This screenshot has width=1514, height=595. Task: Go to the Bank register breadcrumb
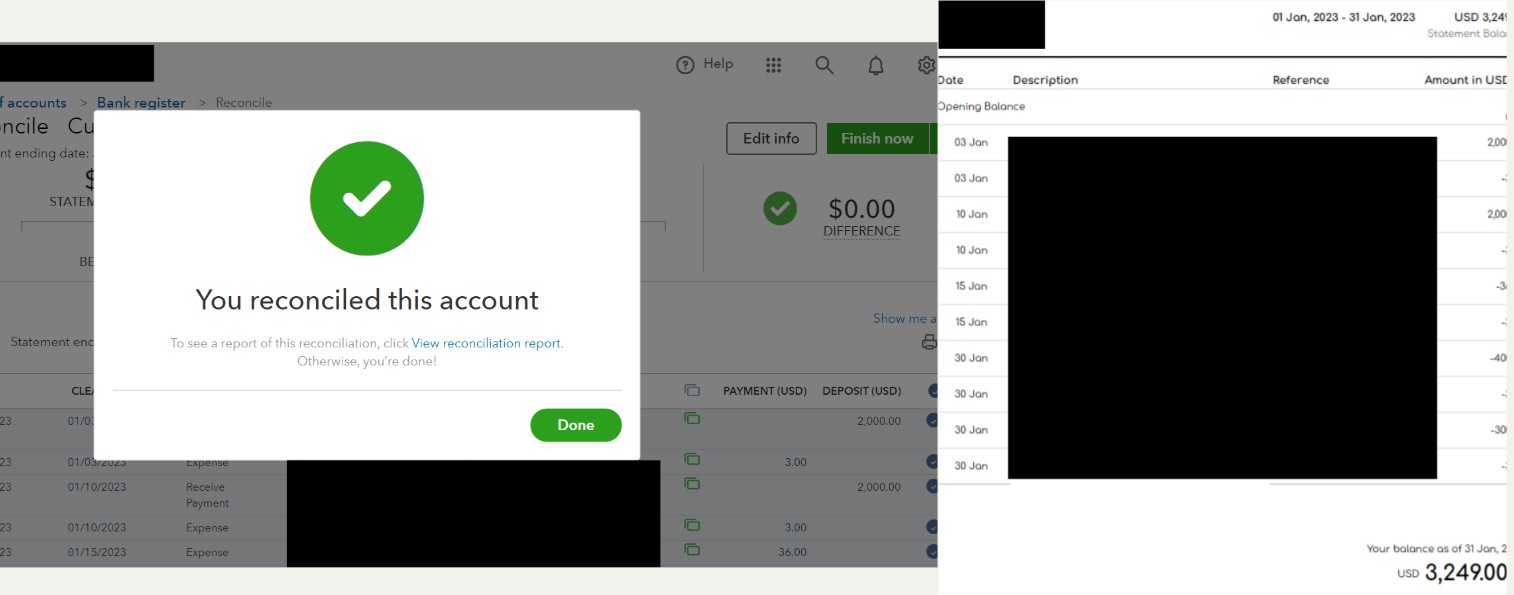click(x=141, y=103)
